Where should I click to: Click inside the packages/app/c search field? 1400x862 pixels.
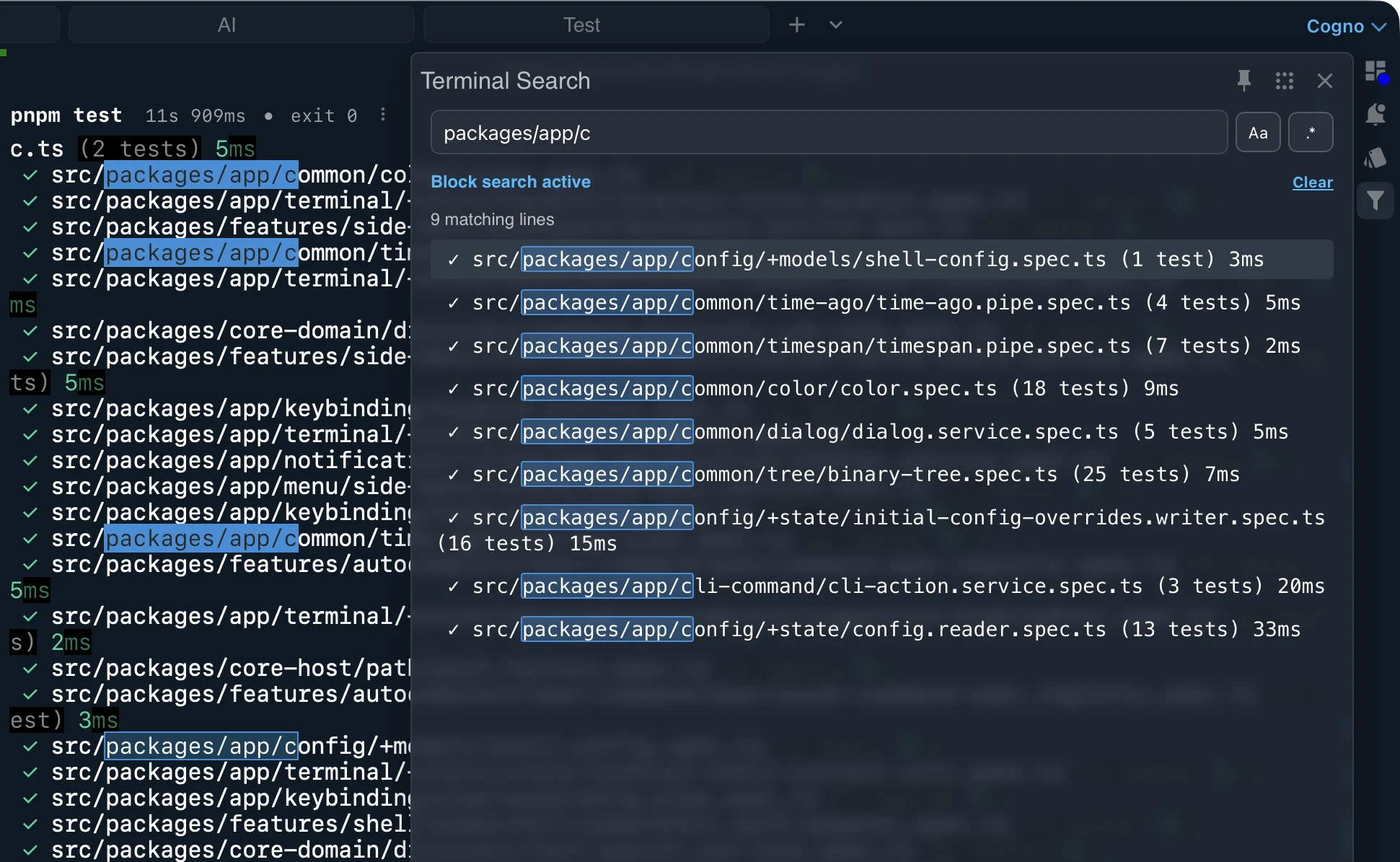[x=828, y=132]
